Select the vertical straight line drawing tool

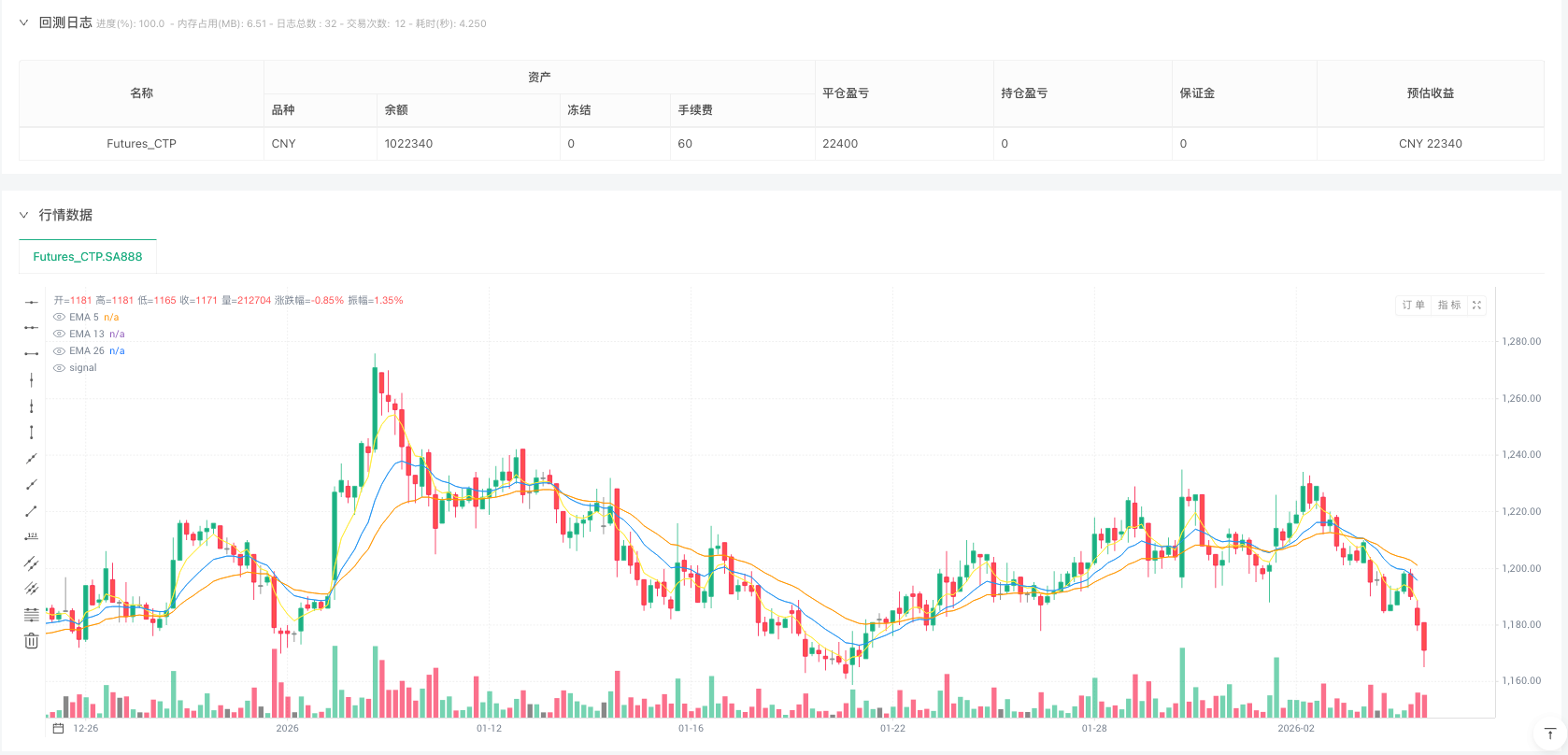pos(31,380)
